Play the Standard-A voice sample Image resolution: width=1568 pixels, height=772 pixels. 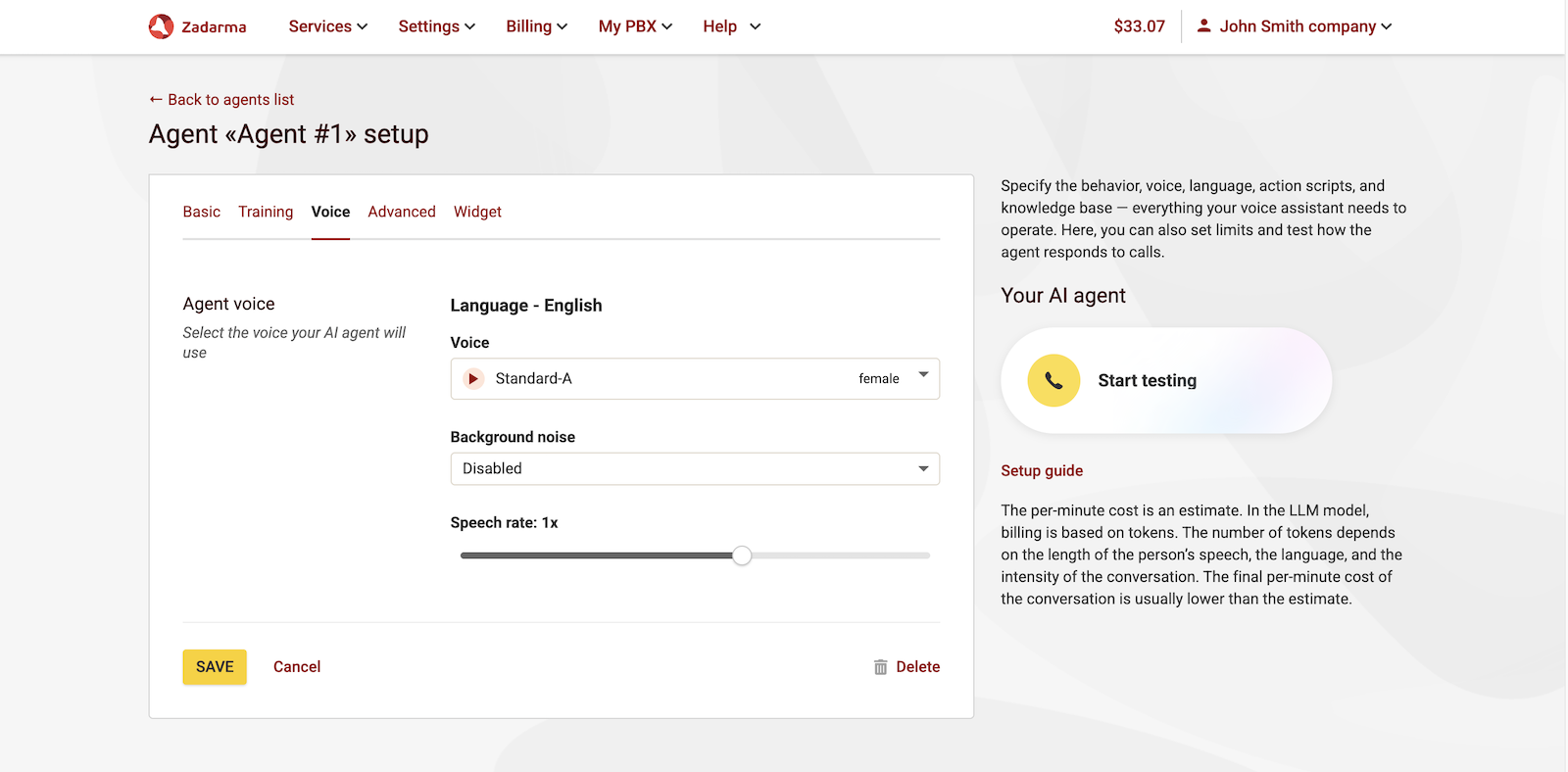point(473,378)
